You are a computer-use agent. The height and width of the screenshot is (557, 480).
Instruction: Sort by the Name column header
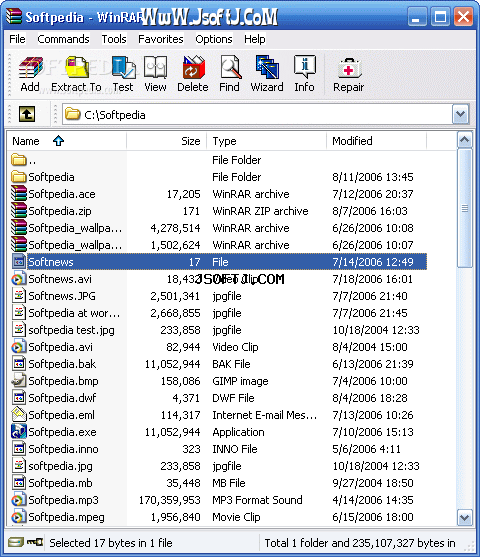67,141
